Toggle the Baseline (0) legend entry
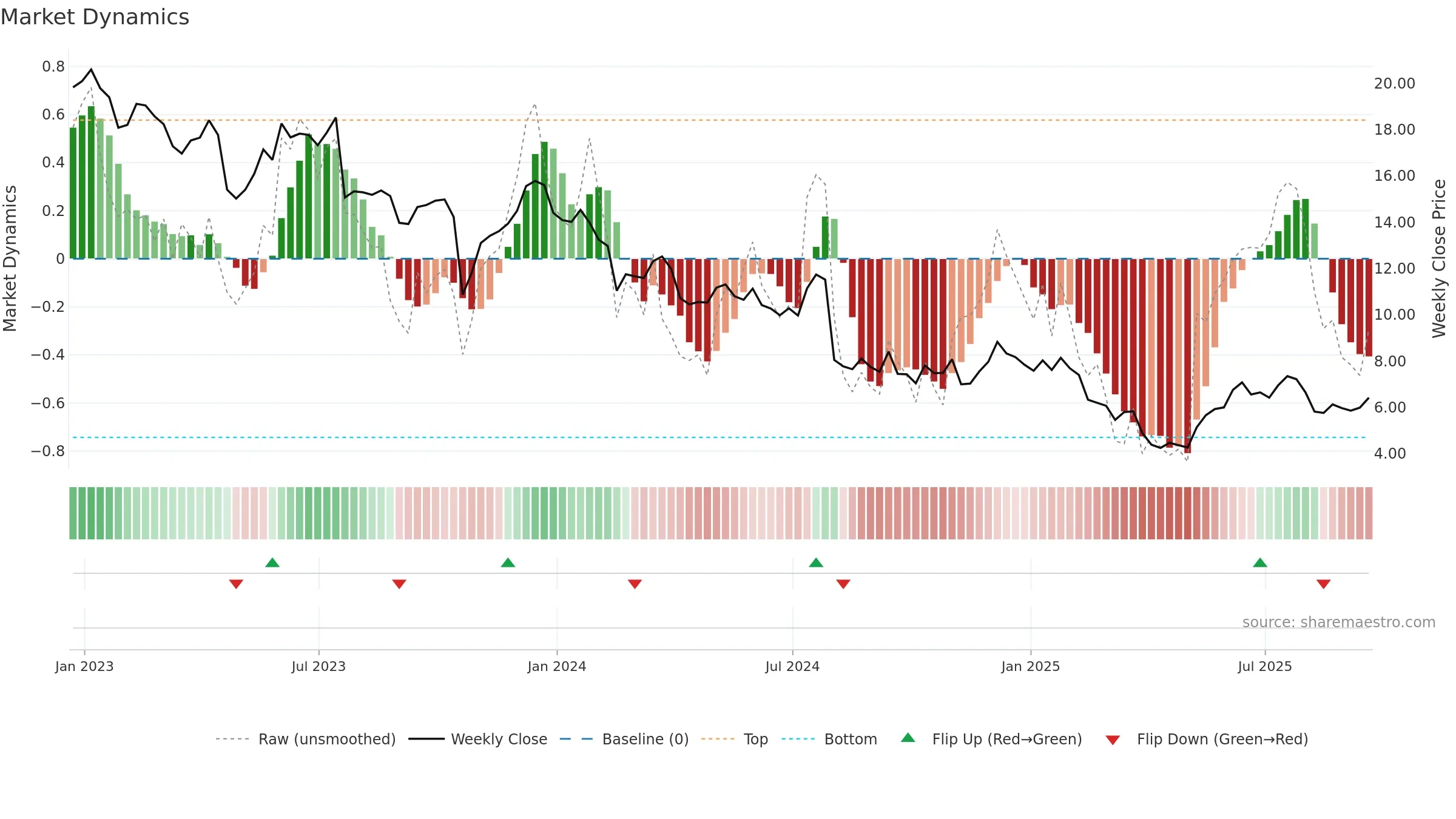The height and width of the screenshot is (819, 1456). pyautogui.click(x=624, y=739)
